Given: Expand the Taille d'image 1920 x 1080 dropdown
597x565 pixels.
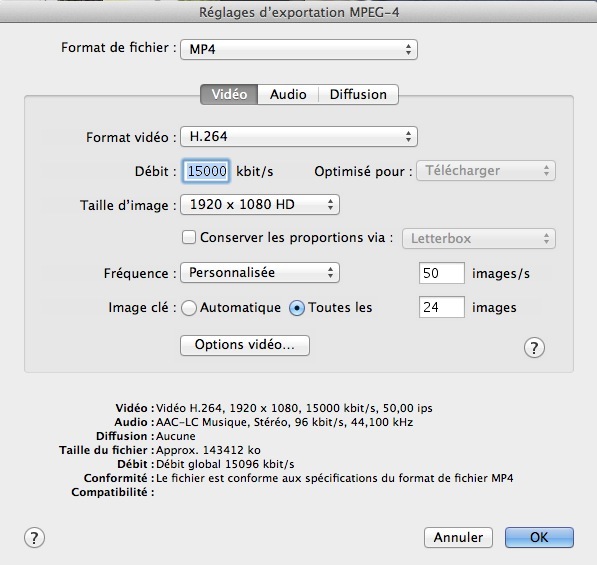Looking at the screenshot, I should tap(260, 205).
